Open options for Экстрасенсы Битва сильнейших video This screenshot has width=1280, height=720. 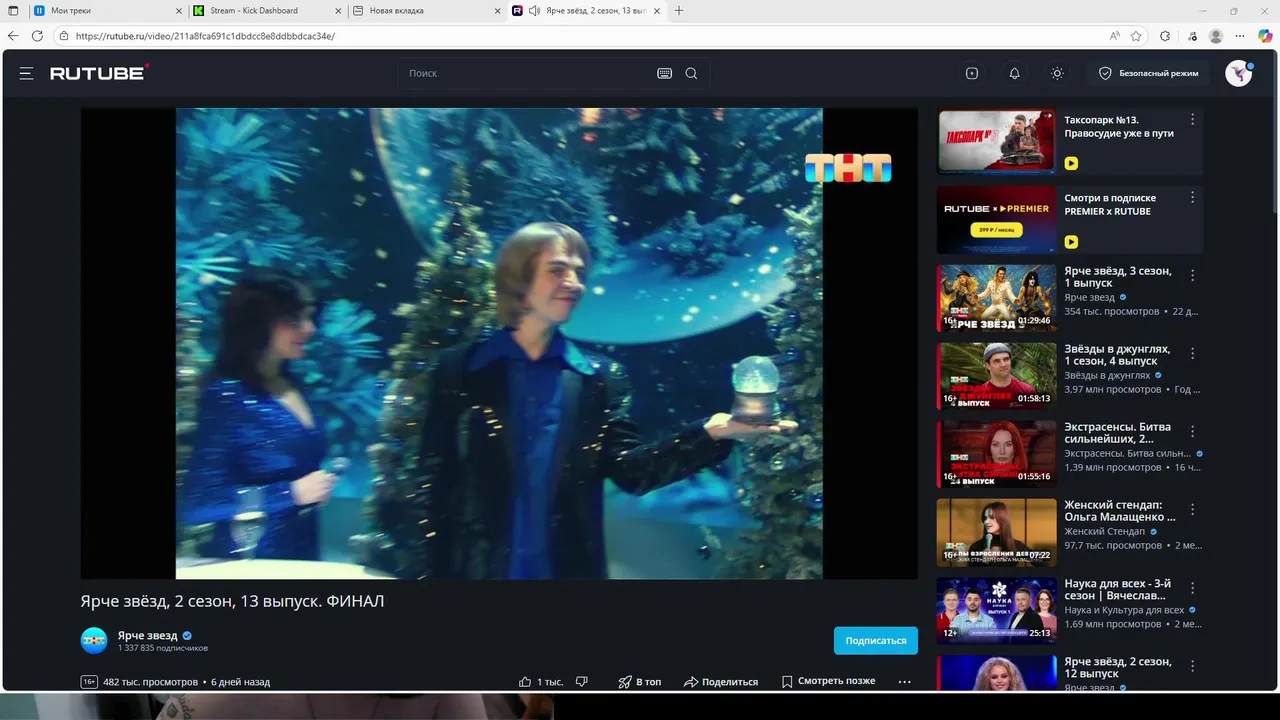pos(1192,432)
